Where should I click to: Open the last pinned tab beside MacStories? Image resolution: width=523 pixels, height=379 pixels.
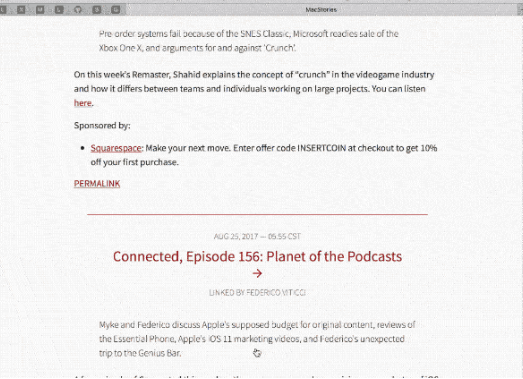tap(115, 10)
